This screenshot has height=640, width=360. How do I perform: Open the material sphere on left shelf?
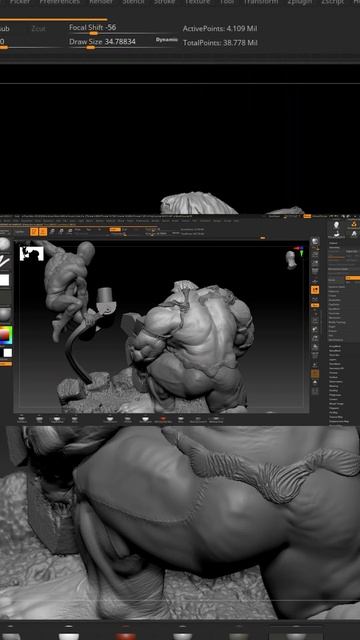click(4, 314)
